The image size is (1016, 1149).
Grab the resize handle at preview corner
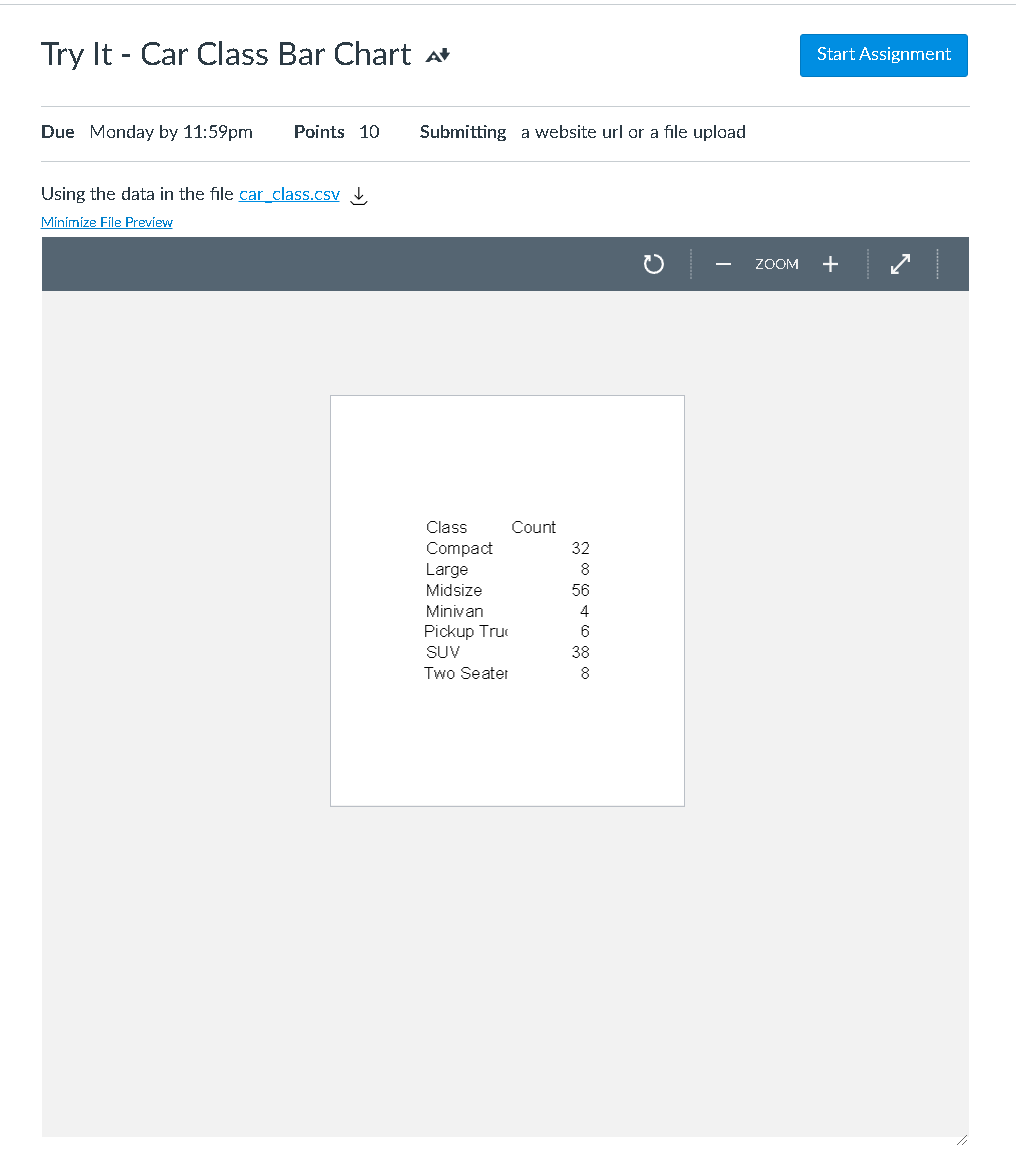(x=961, y=1138)
